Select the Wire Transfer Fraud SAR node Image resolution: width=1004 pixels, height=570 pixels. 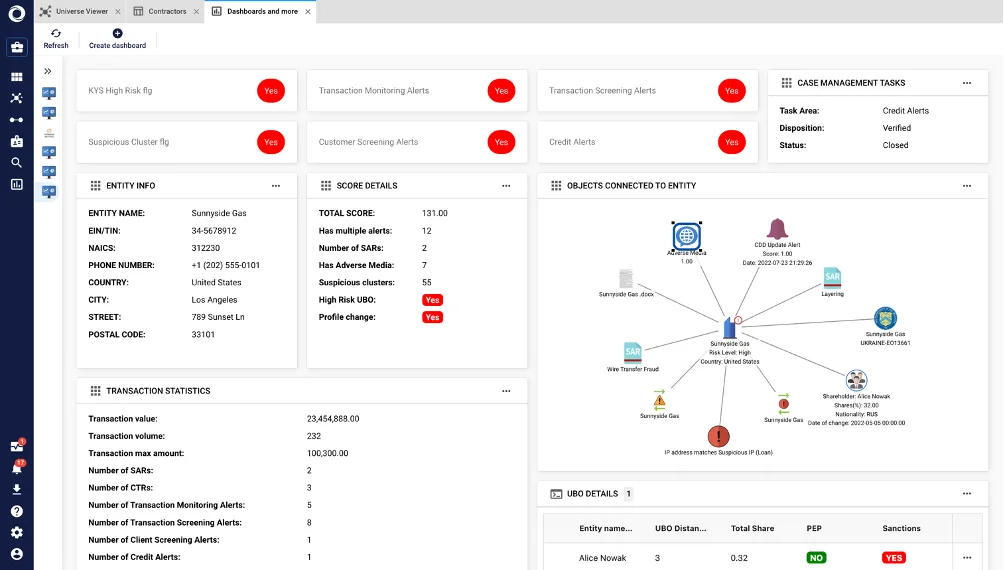633,353
